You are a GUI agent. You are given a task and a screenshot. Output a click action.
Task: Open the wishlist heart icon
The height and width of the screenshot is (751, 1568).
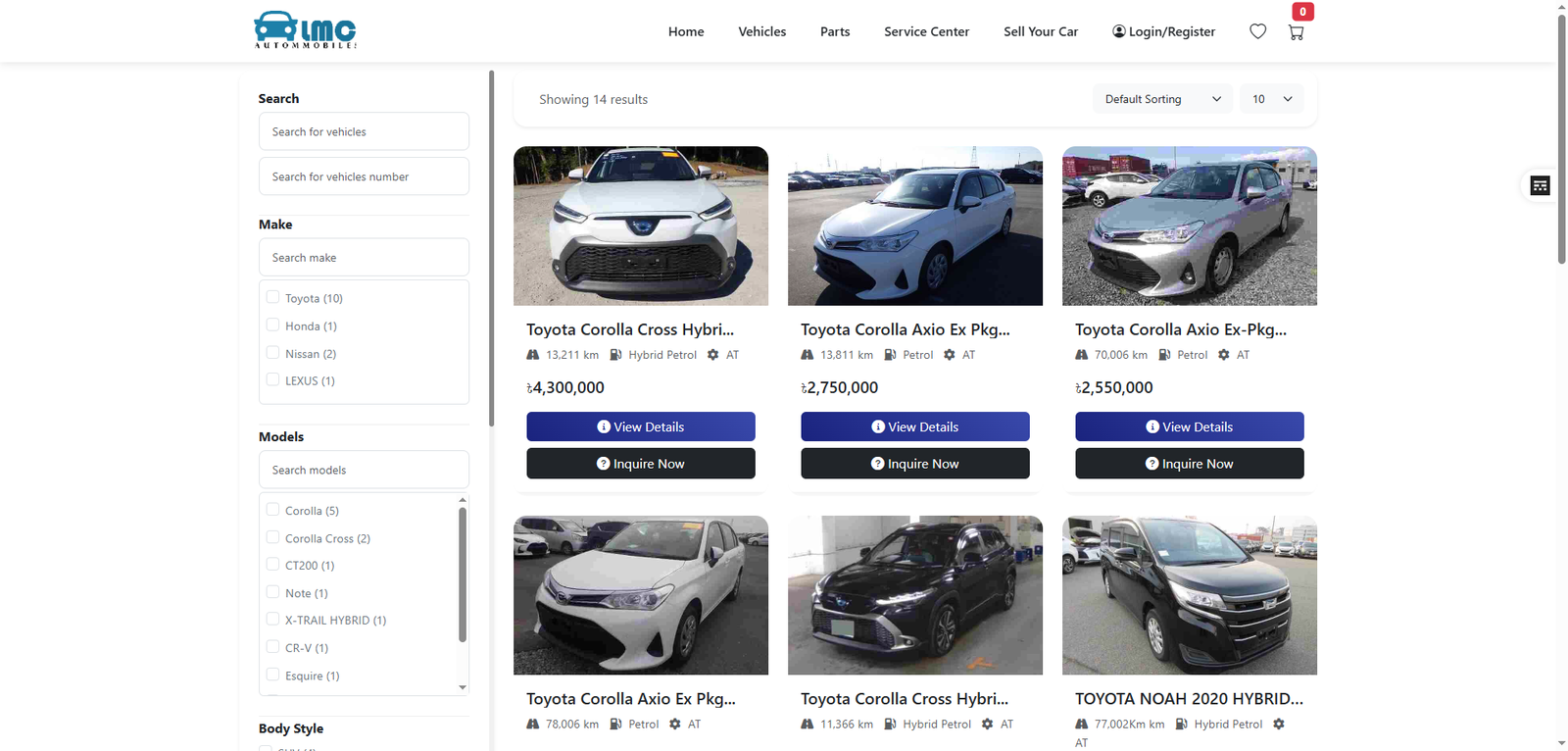pos(1257,31)
